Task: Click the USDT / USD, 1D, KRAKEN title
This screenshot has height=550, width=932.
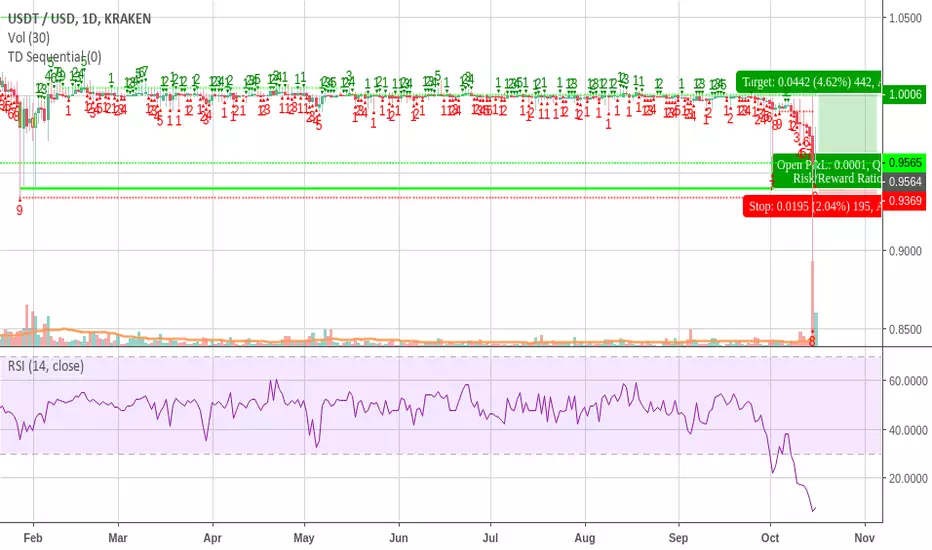Action: pyautogui.click(x=79, y=19)
